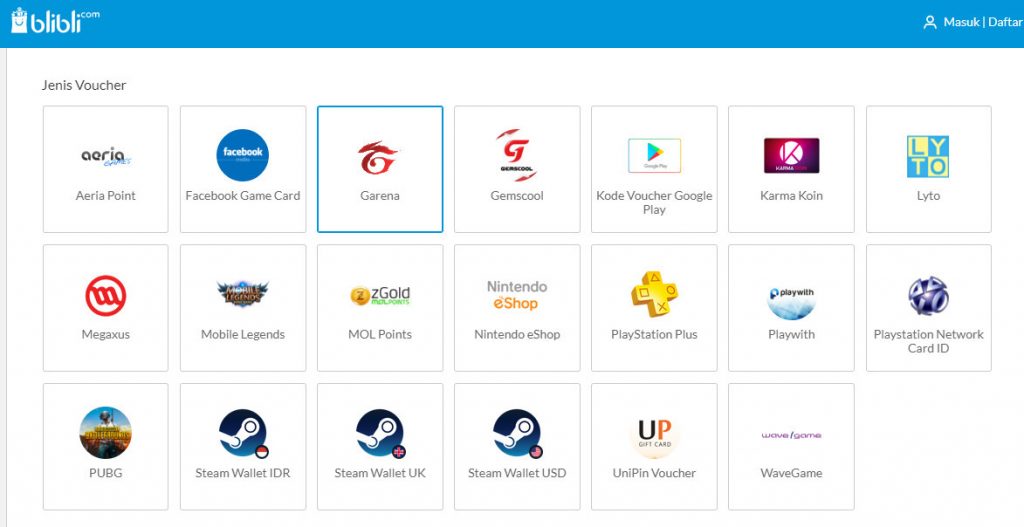The image size is (1024, 527).
Task: Choose the UniPin UP Gift Card logo
Action: [x=654, y=434]
